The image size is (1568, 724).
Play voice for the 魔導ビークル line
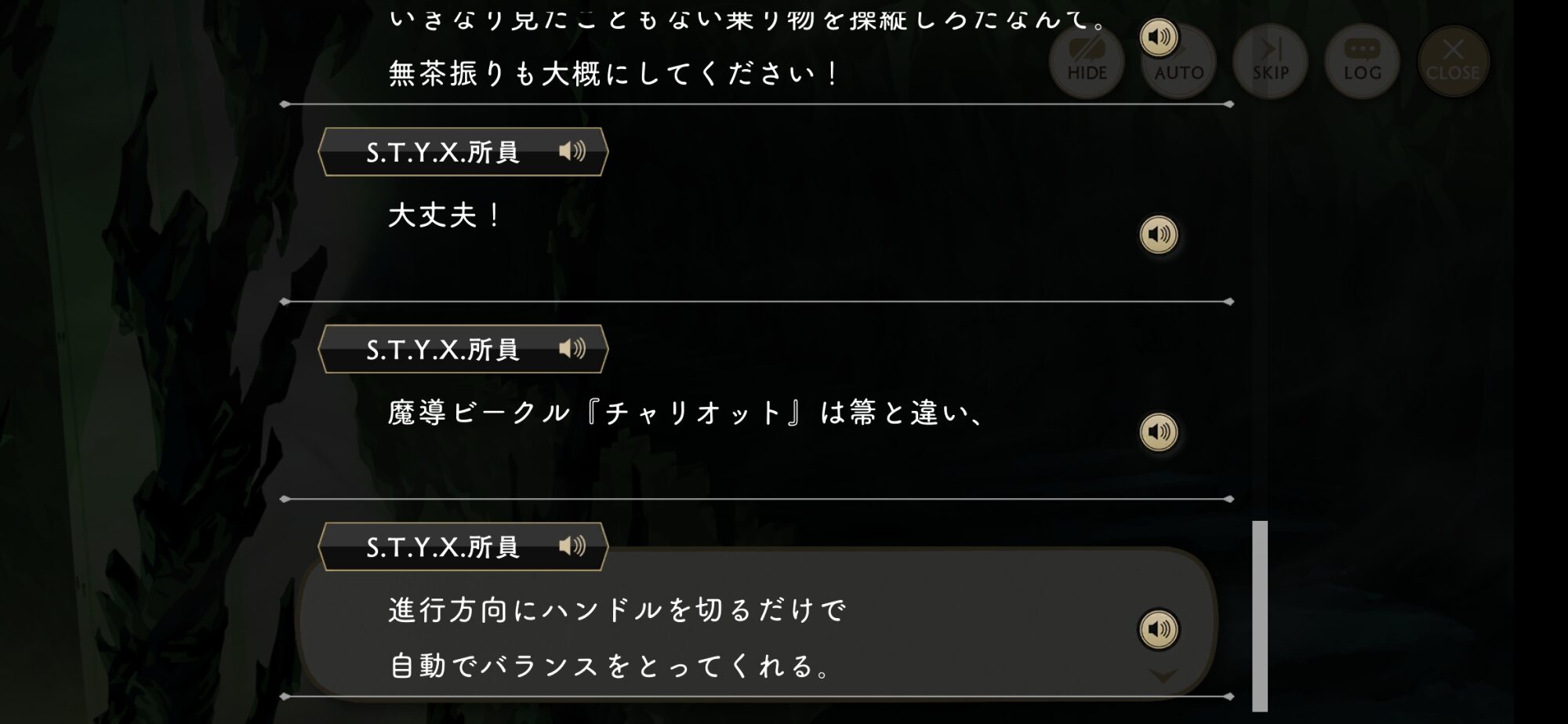[x=1158, y=432]
